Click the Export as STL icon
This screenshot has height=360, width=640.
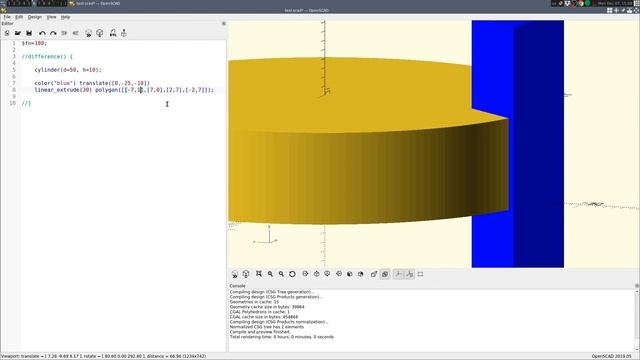[x=113, y=33]
